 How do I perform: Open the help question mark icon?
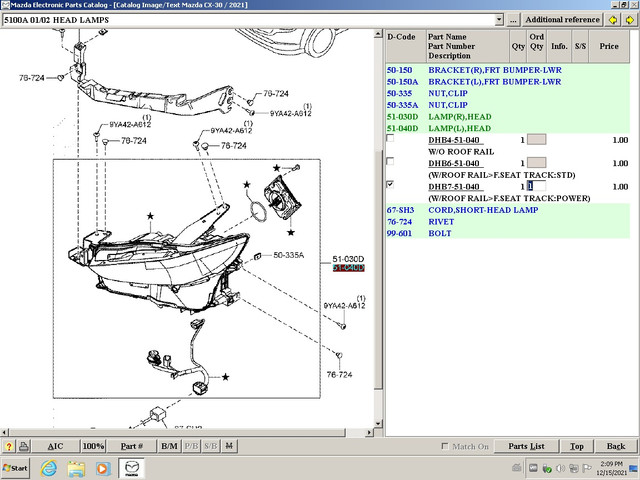click(x=9, y=446)
